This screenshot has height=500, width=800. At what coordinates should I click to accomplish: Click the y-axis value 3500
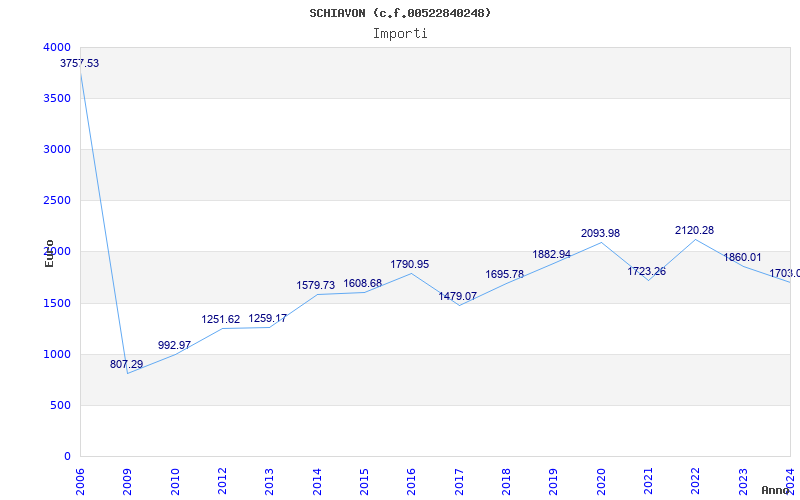click(x=57, y=98)
